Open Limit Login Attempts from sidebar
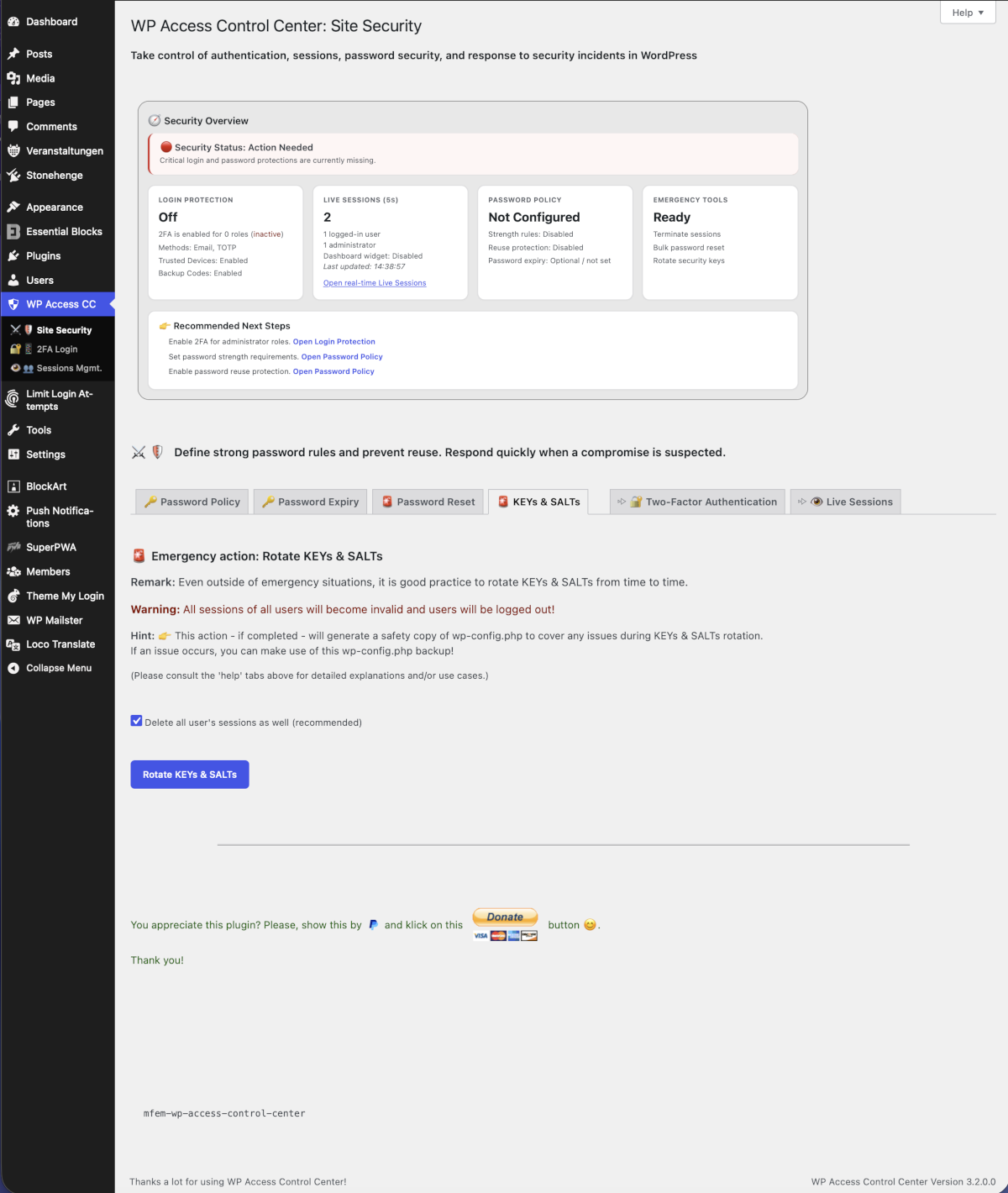Viewport: 1008px width, 1193px height. [x=12, y=399]
